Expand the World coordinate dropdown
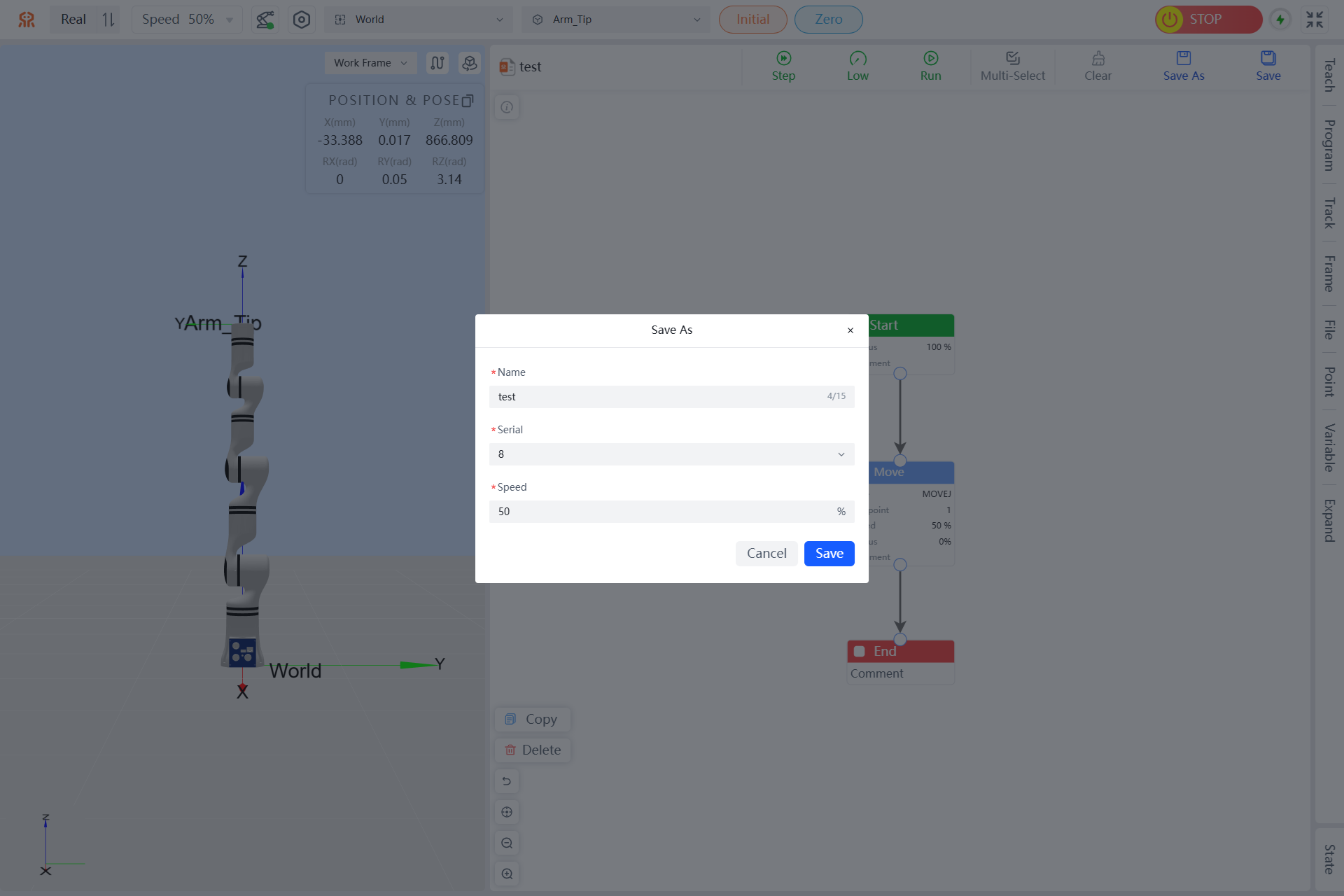 [x=419, y=20]
